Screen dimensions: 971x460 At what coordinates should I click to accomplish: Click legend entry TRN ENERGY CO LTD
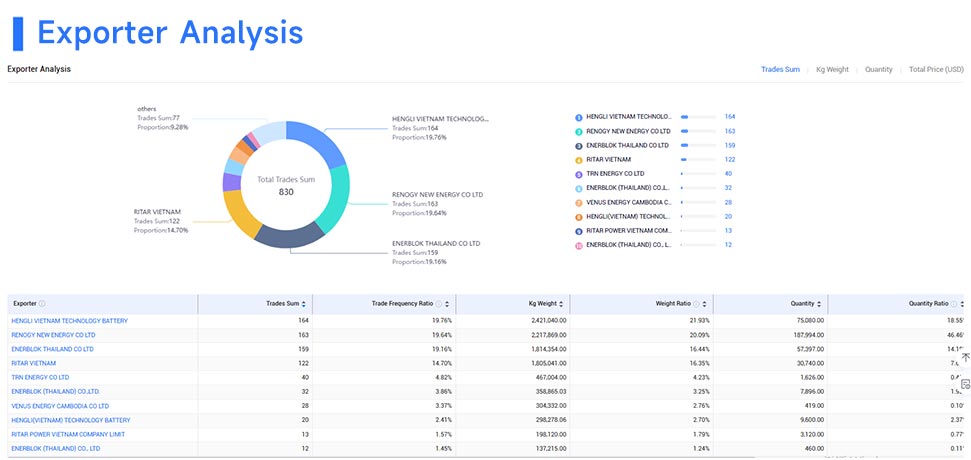point(615,174)
